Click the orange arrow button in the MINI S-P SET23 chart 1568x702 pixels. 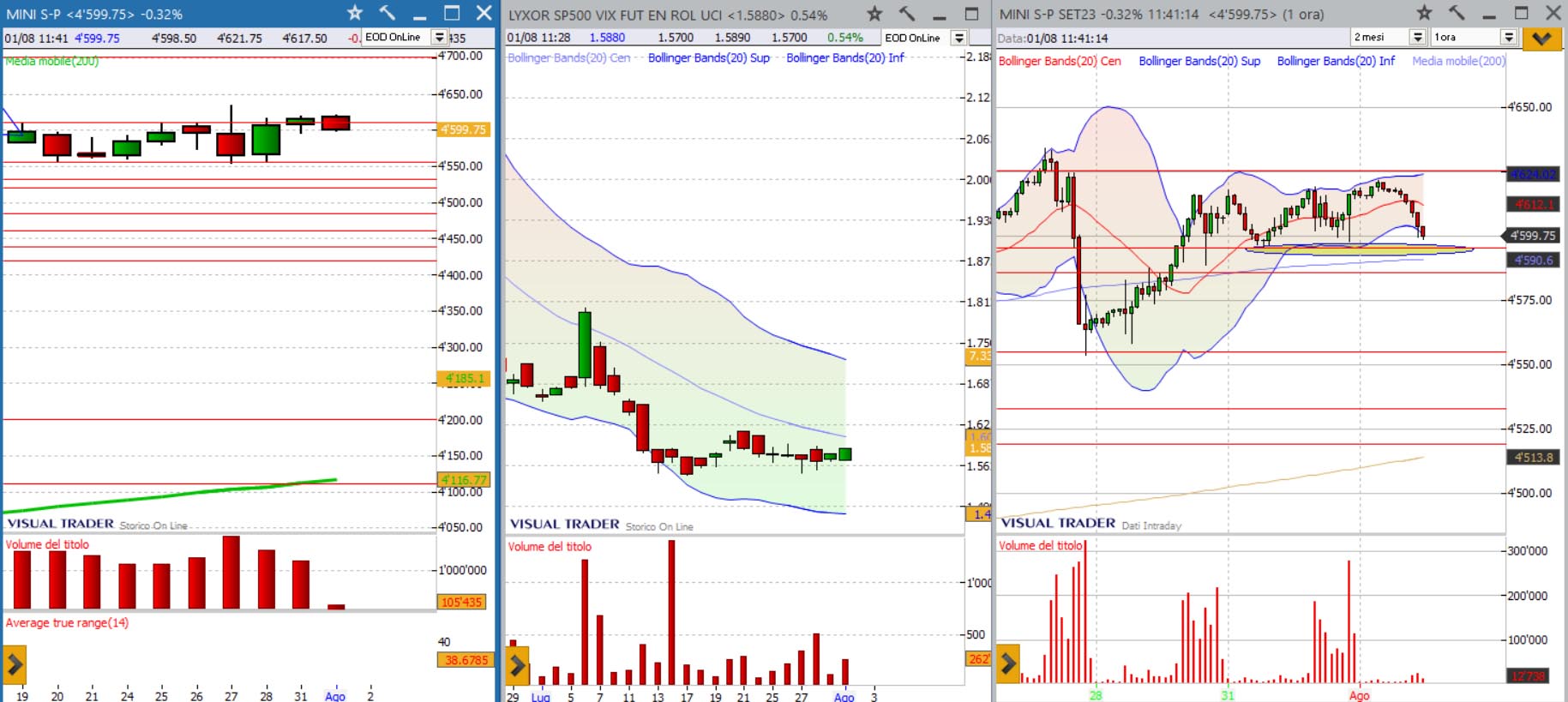point(1008,664)
